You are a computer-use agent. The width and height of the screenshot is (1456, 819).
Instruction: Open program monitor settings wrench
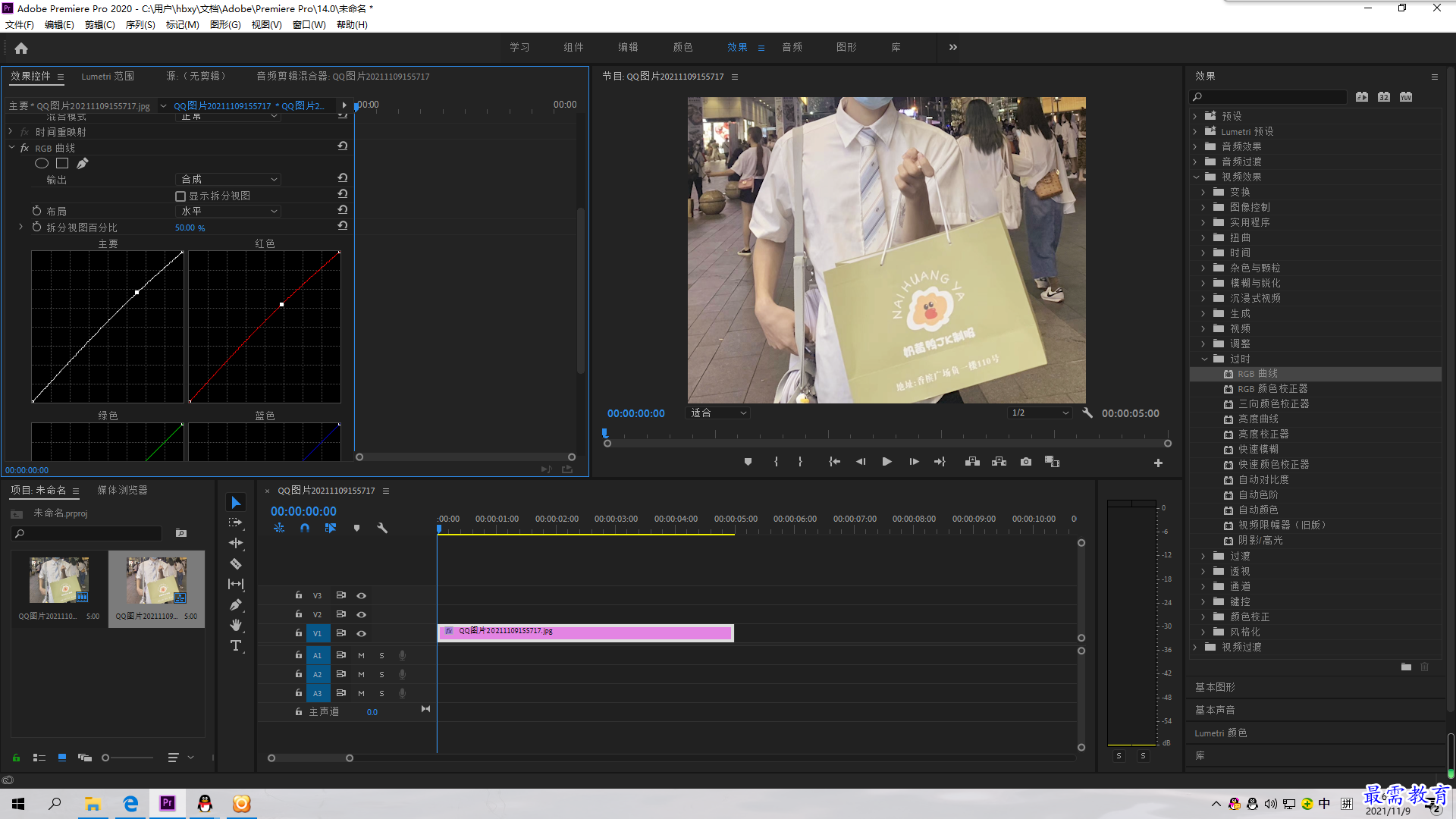click(1087, 413)
